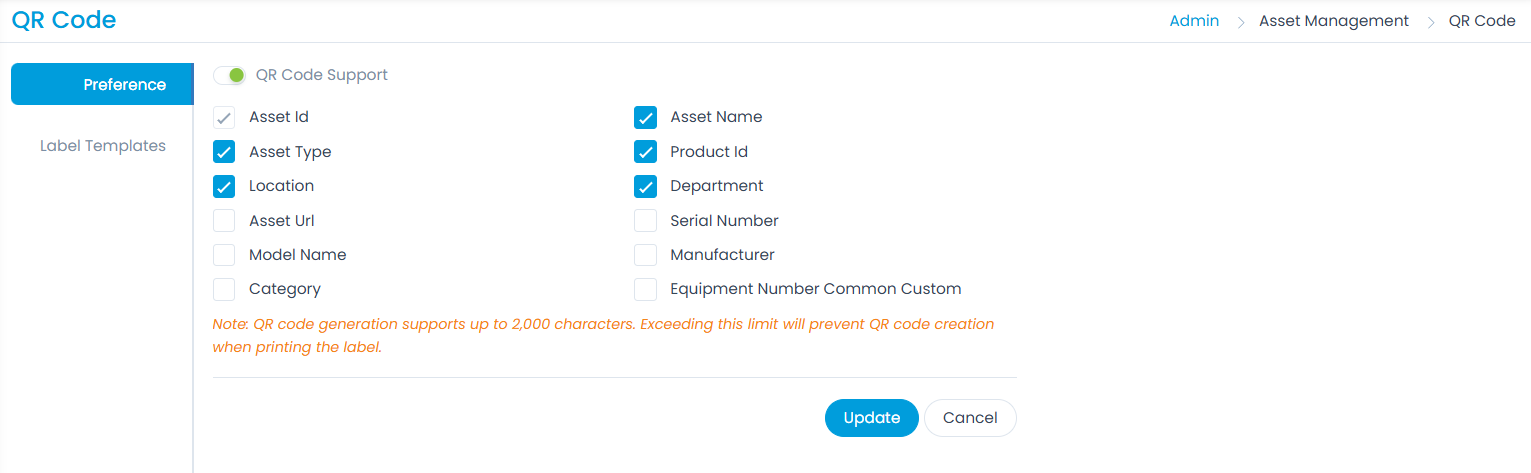Go to Admin breadcrumb link
This screenshot has width=1531, height=473.
[x=1194, y=21]
